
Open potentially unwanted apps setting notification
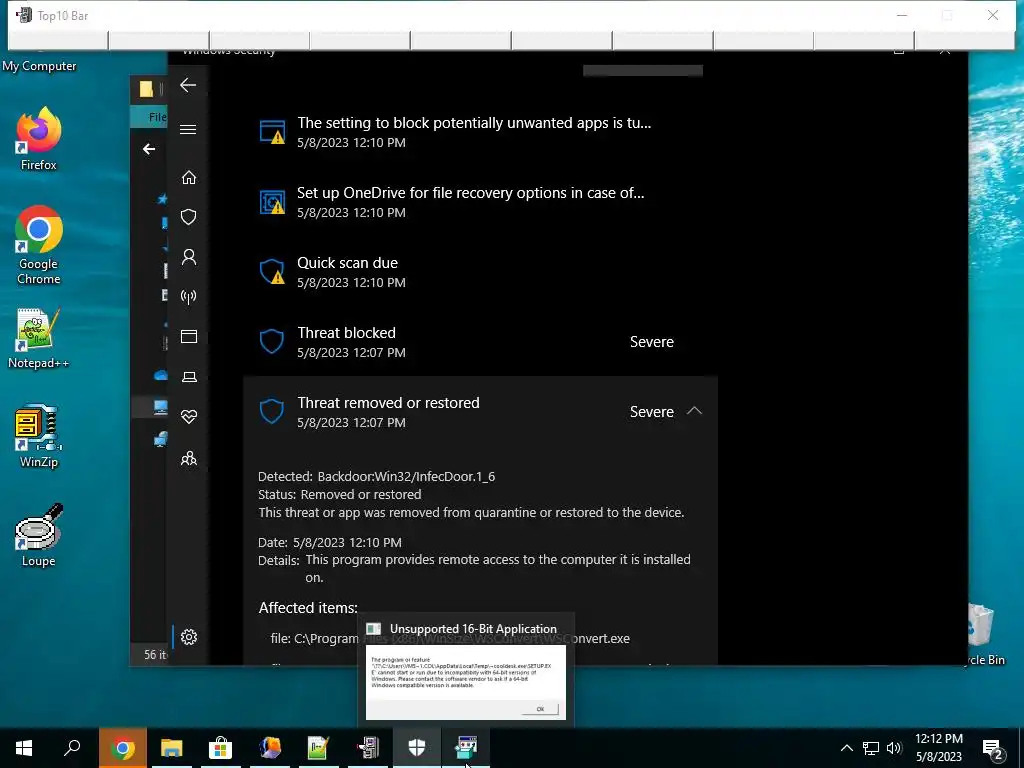[x=480, y=132]
